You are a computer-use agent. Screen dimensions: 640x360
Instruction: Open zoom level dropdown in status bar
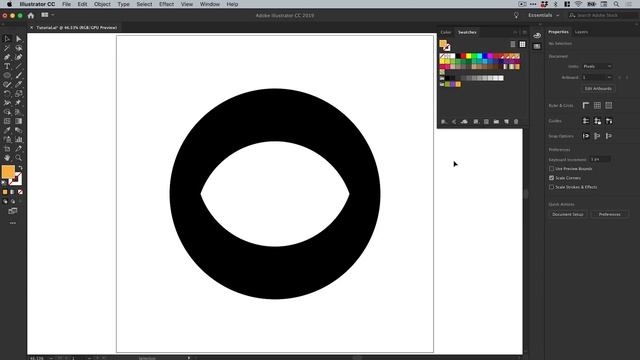coord(51,358)
